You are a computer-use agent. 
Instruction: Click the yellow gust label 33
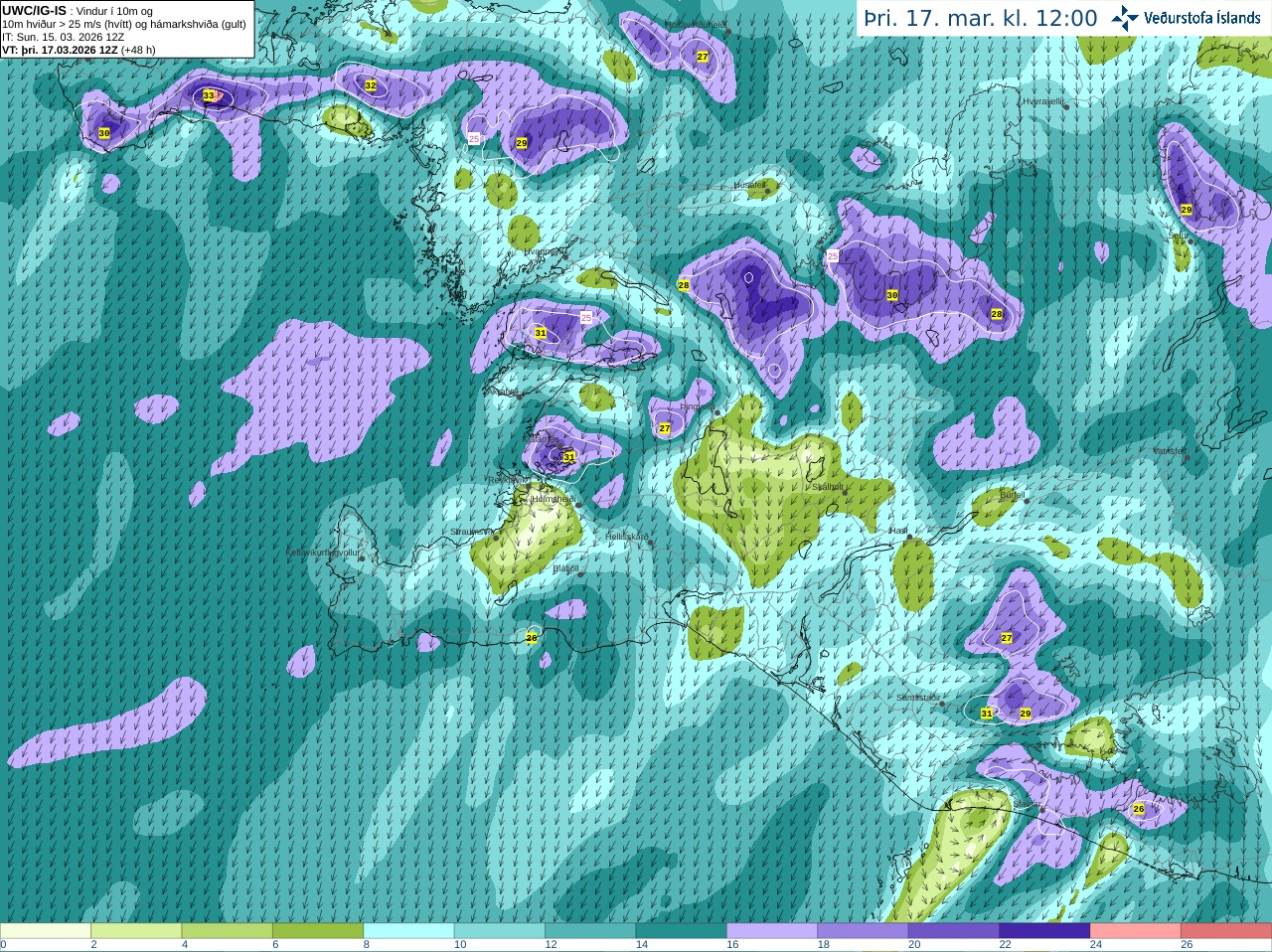(x=209, y=95)
